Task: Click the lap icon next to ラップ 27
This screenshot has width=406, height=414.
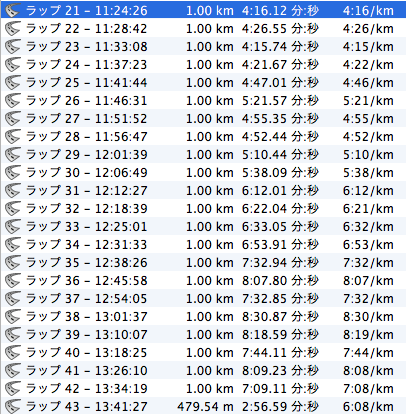Action: tap(13, 118)
